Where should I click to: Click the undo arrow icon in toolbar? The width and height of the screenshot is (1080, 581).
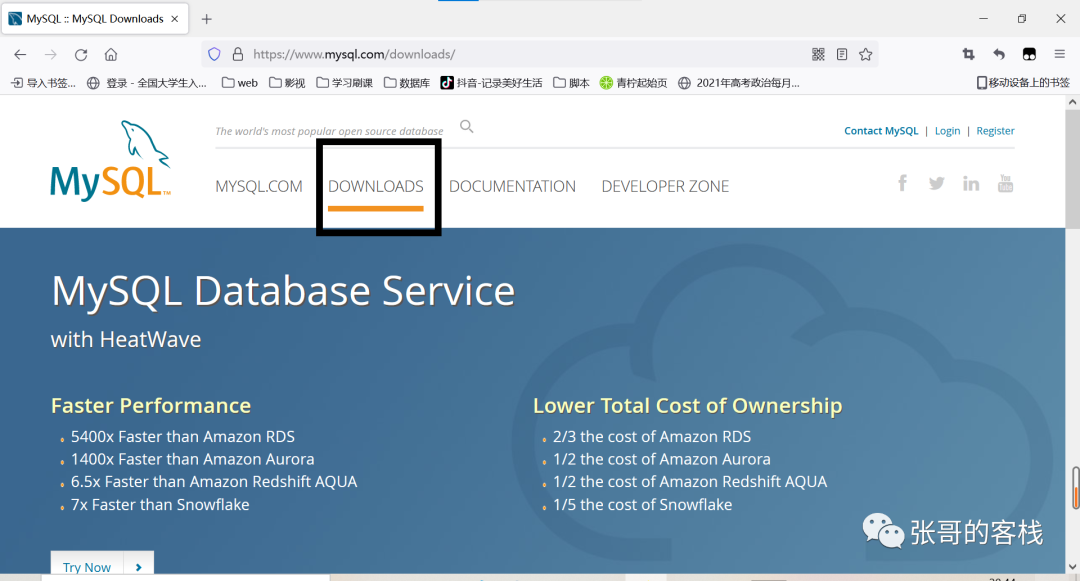[x=999, y=54]
